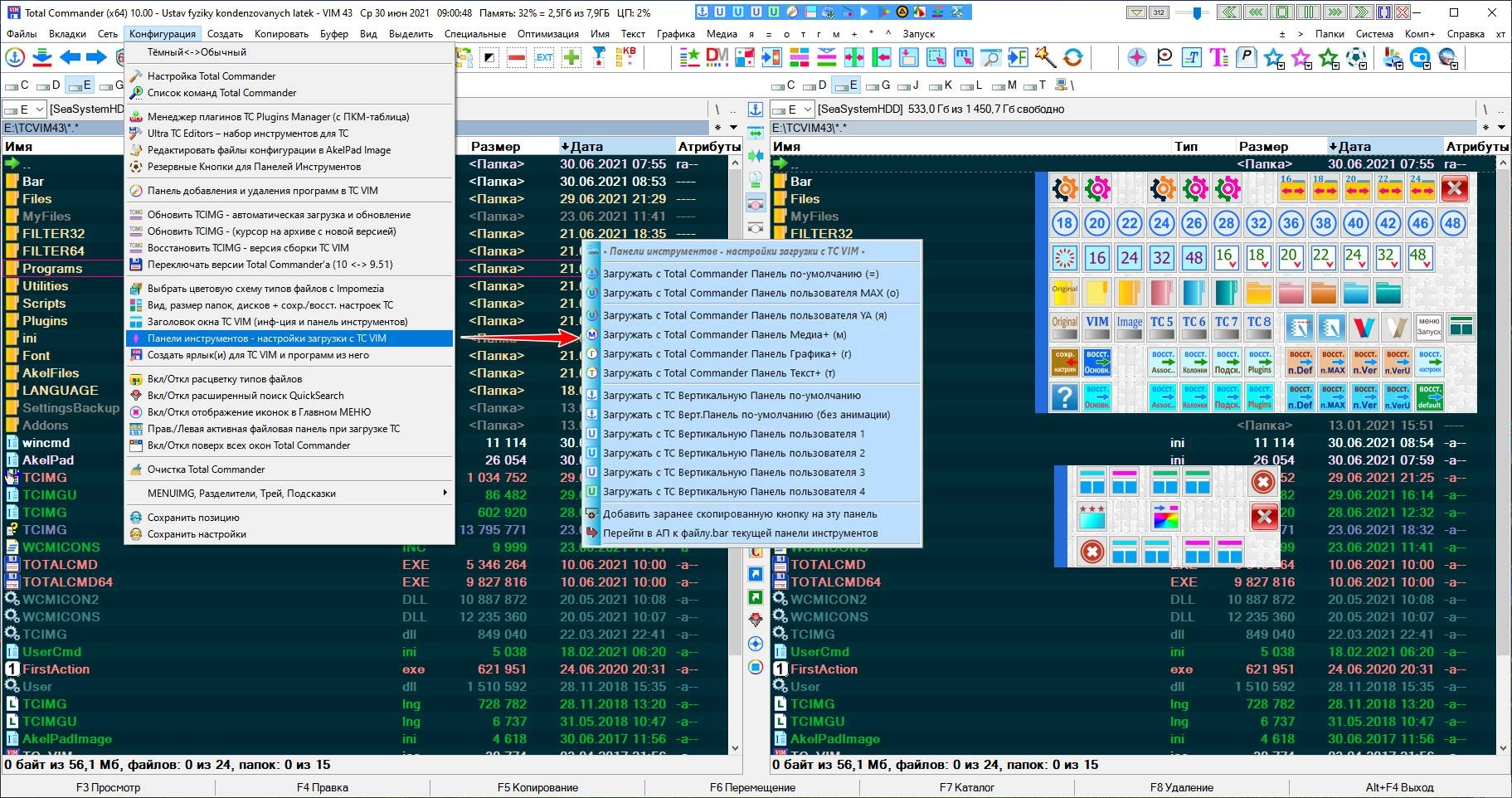
Task: Click the title bar blue slider handle
Action: click(1197, 12)
